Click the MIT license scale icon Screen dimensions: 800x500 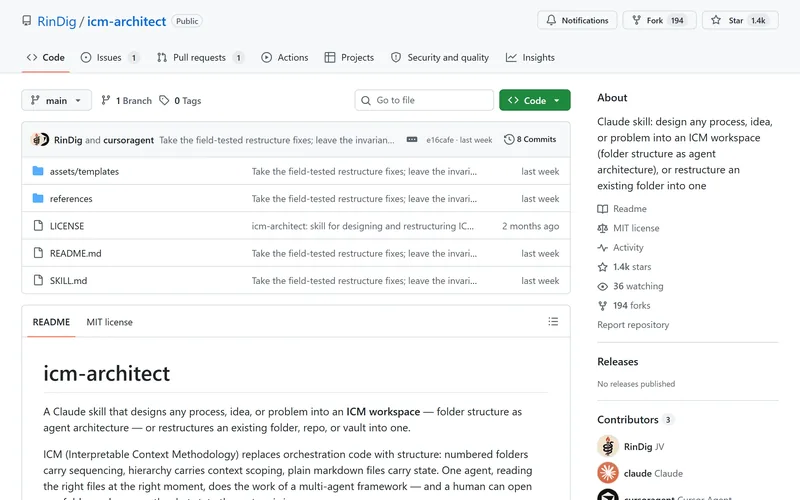(603, 228)
